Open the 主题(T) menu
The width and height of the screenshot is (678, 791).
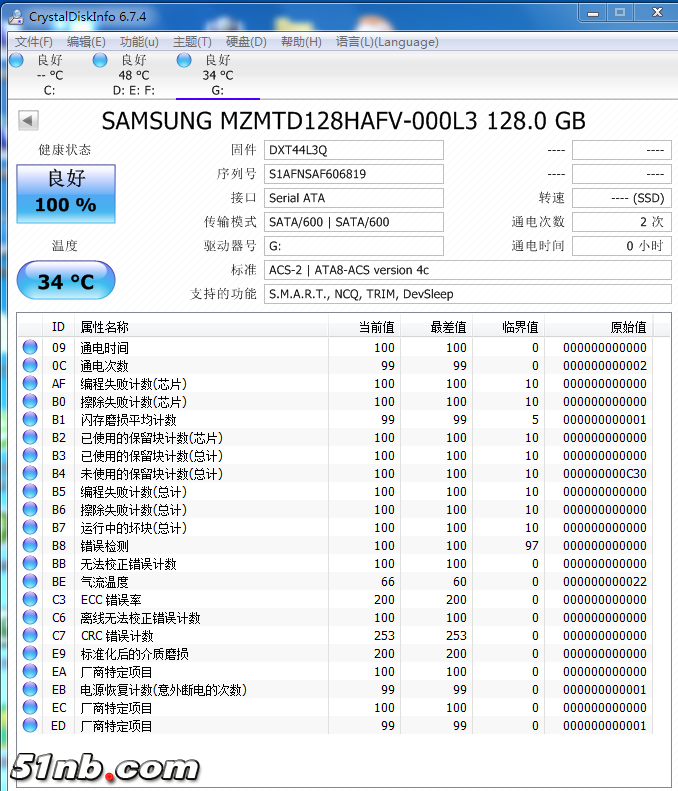click(x=192, y=42)
